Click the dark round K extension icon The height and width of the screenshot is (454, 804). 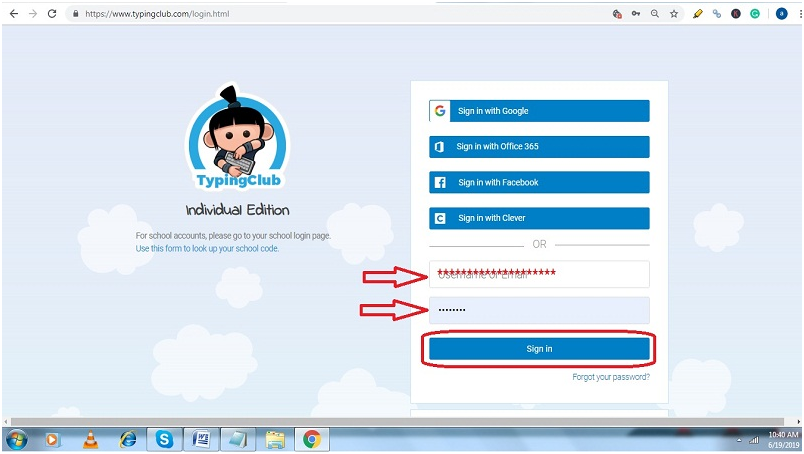point(736,14)
